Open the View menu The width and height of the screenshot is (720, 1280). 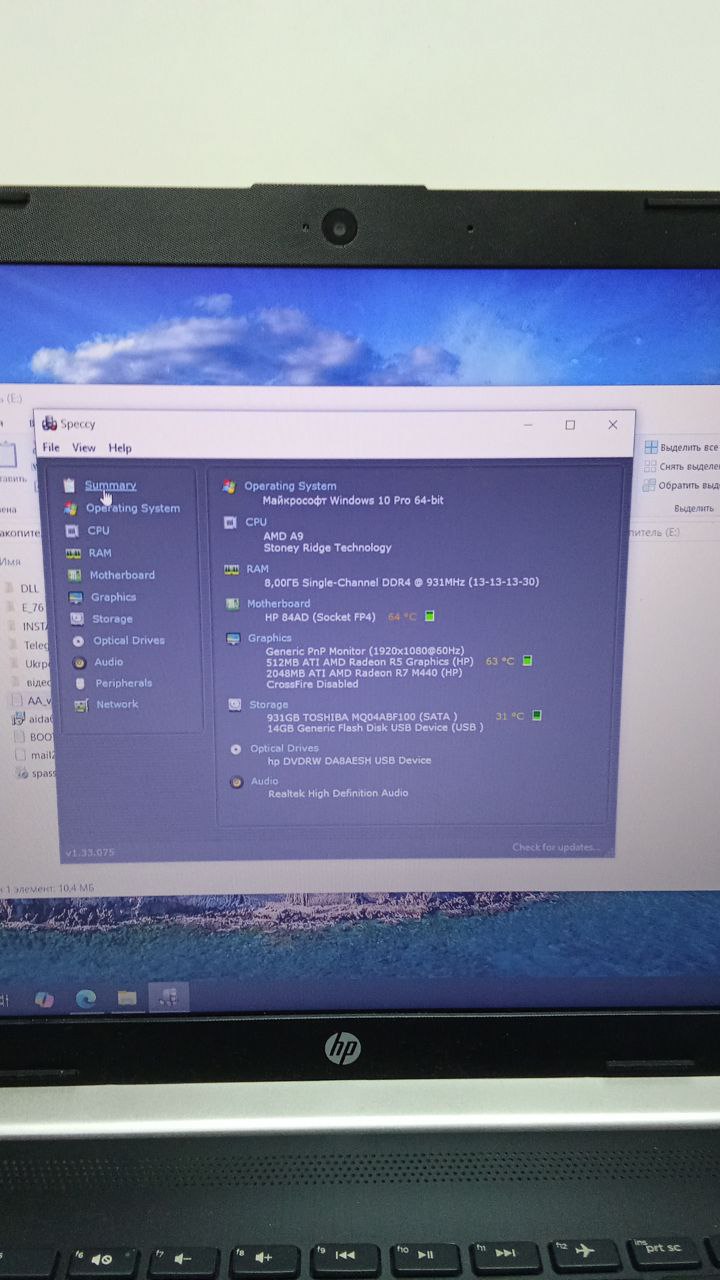pyautogui.click(x=84, y=448)
